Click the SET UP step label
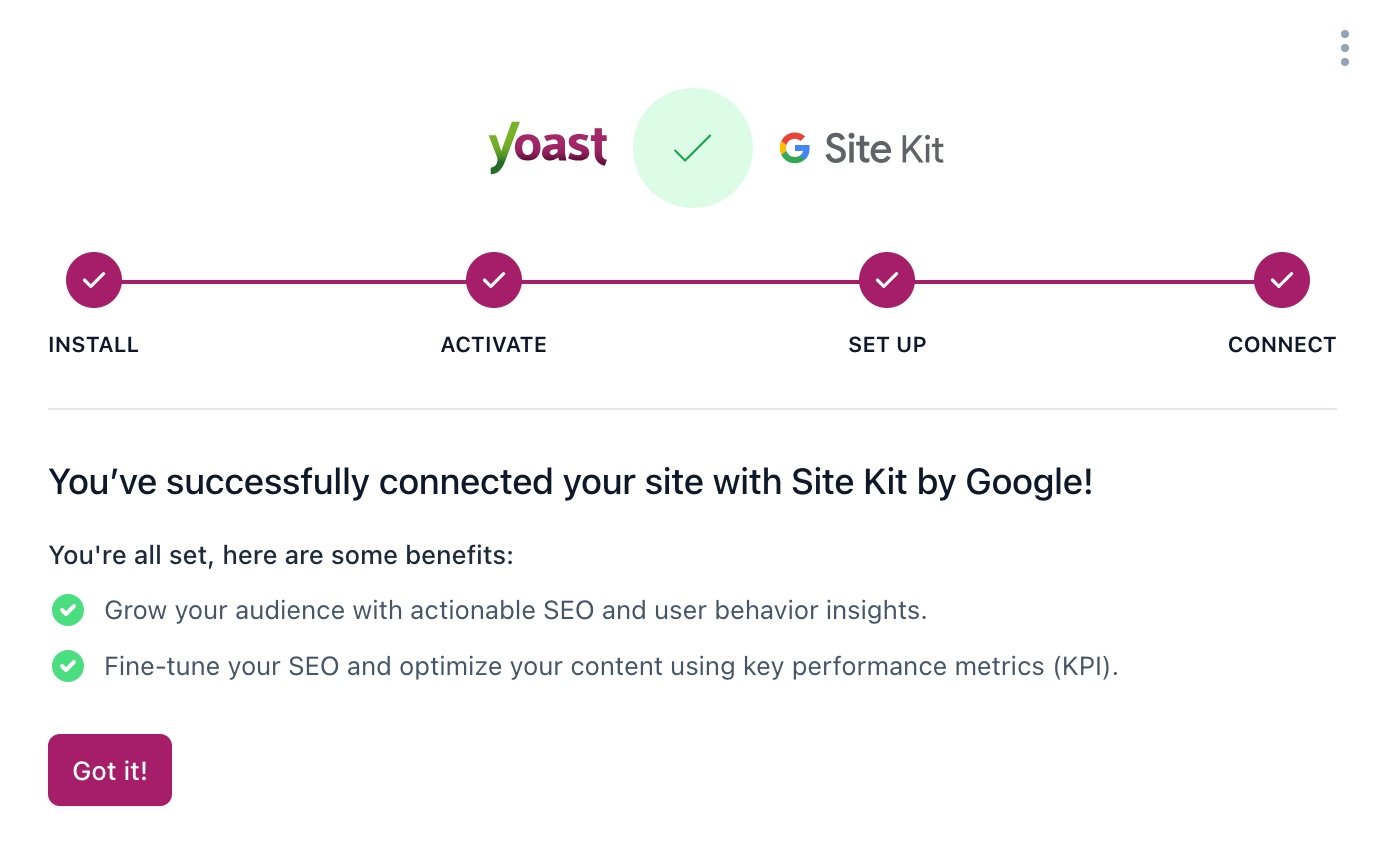The image size is (1376, 868). point(887,345)
